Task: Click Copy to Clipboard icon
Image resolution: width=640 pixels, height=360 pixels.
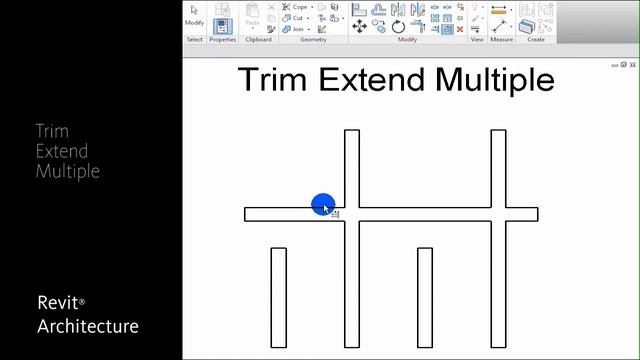Action: (x=271, y=18)
